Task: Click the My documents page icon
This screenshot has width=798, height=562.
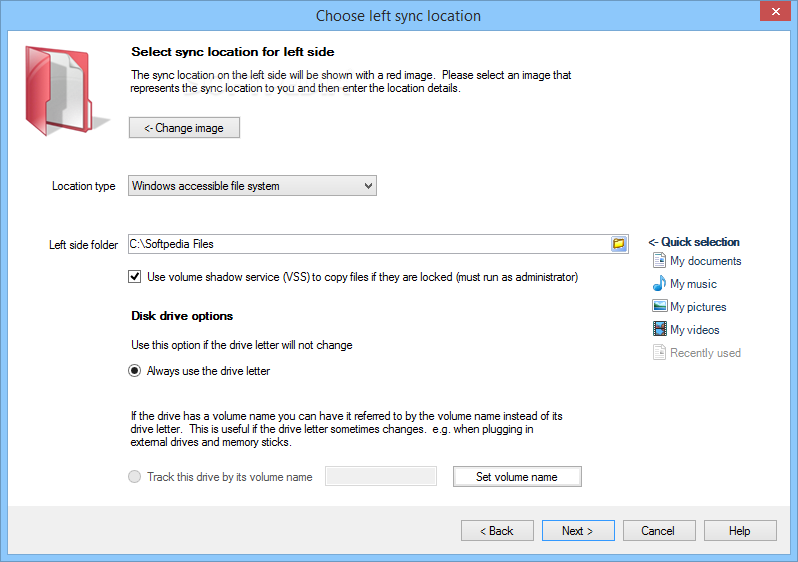Action: (x=659, y=260)
